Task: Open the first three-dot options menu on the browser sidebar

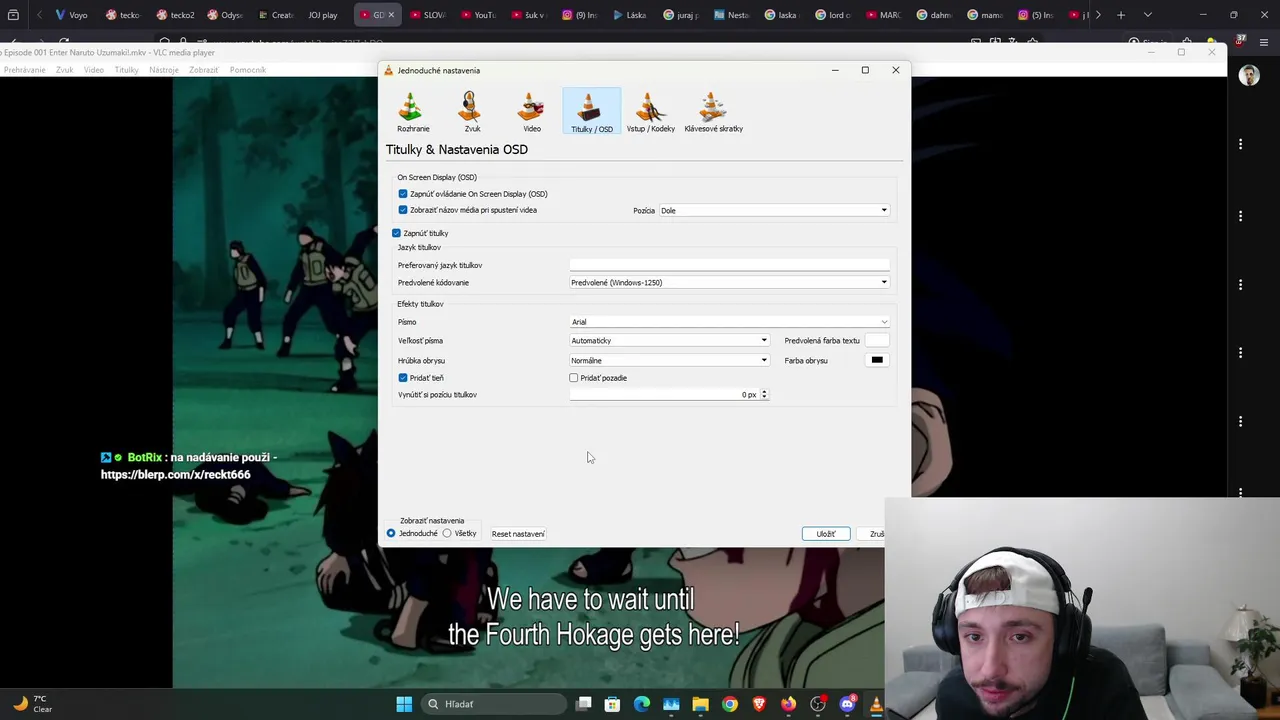Action: 1240,144
